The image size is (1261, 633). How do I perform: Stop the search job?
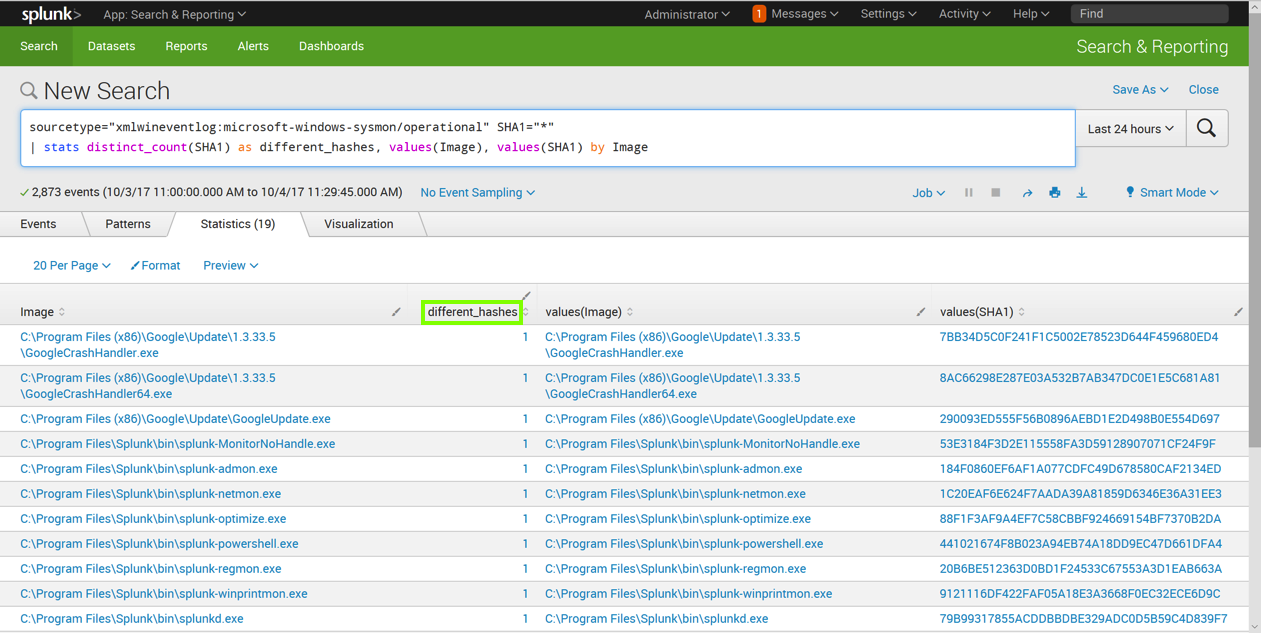coord(995,193)
